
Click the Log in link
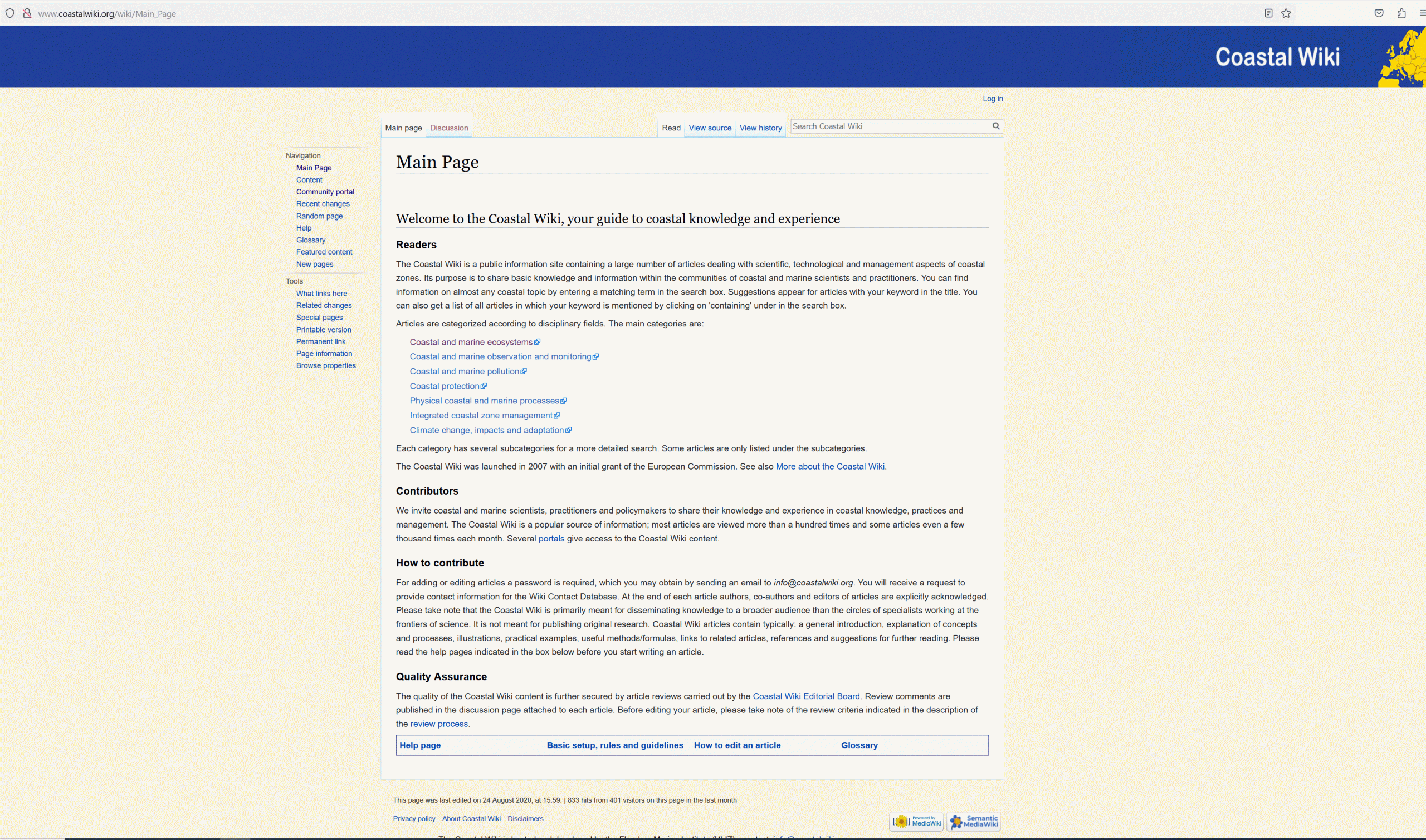(x=992, y=99)
